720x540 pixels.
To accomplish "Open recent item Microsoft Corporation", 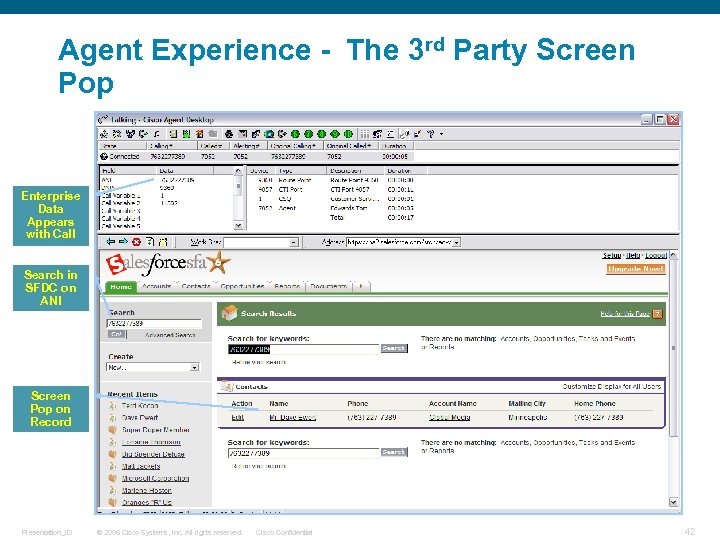I will [x=155, y=478].
